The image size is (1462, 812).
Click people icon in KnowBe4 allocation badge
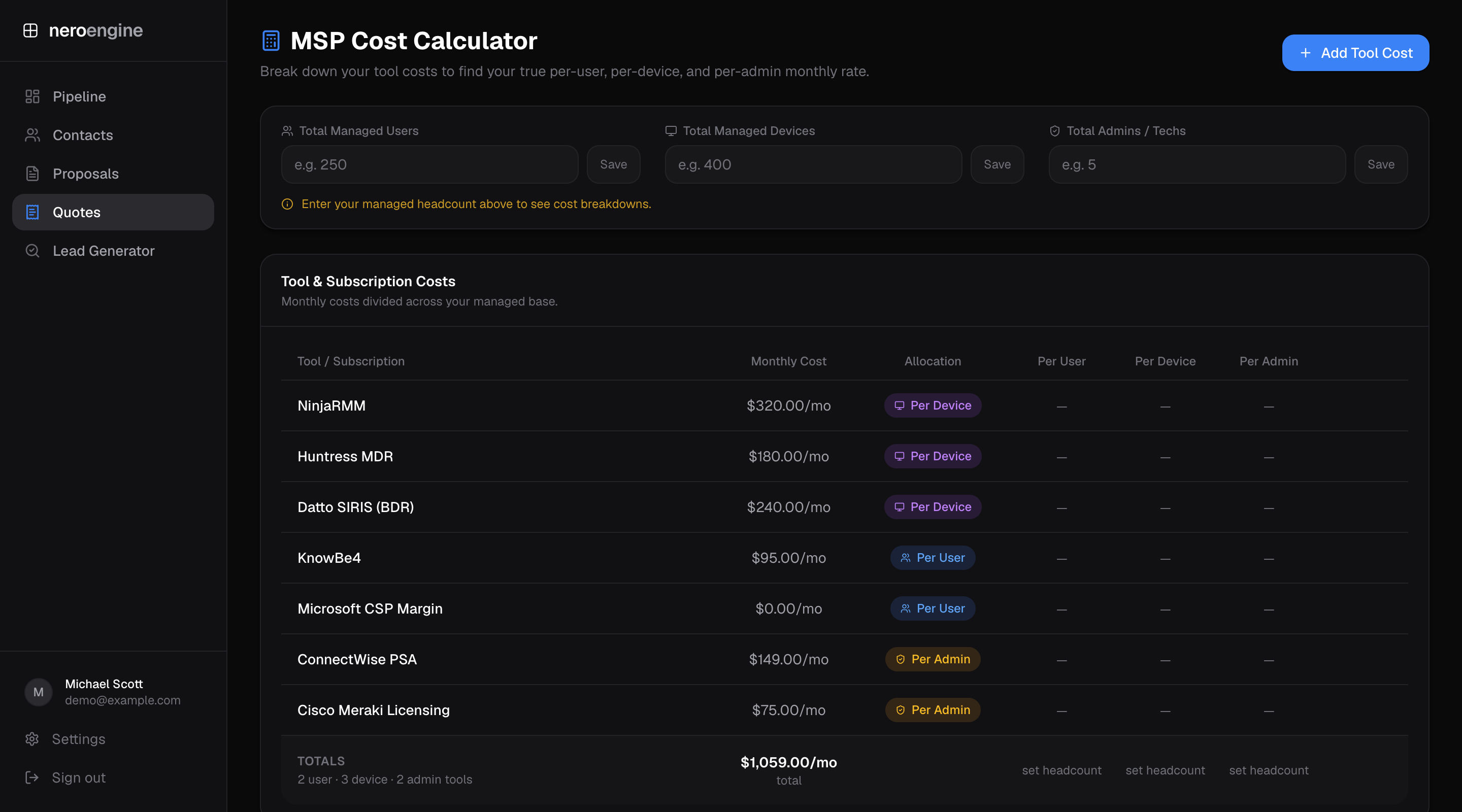[x=906, y=558]
